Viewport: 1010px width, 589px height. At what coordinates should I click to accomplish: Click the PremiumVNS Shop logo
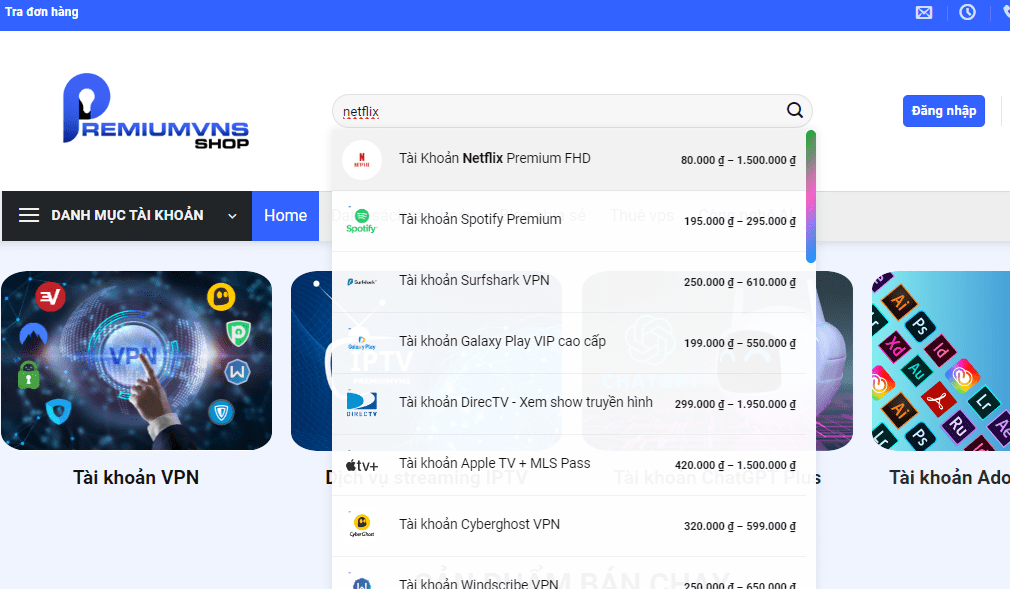[x=155, y=110]
